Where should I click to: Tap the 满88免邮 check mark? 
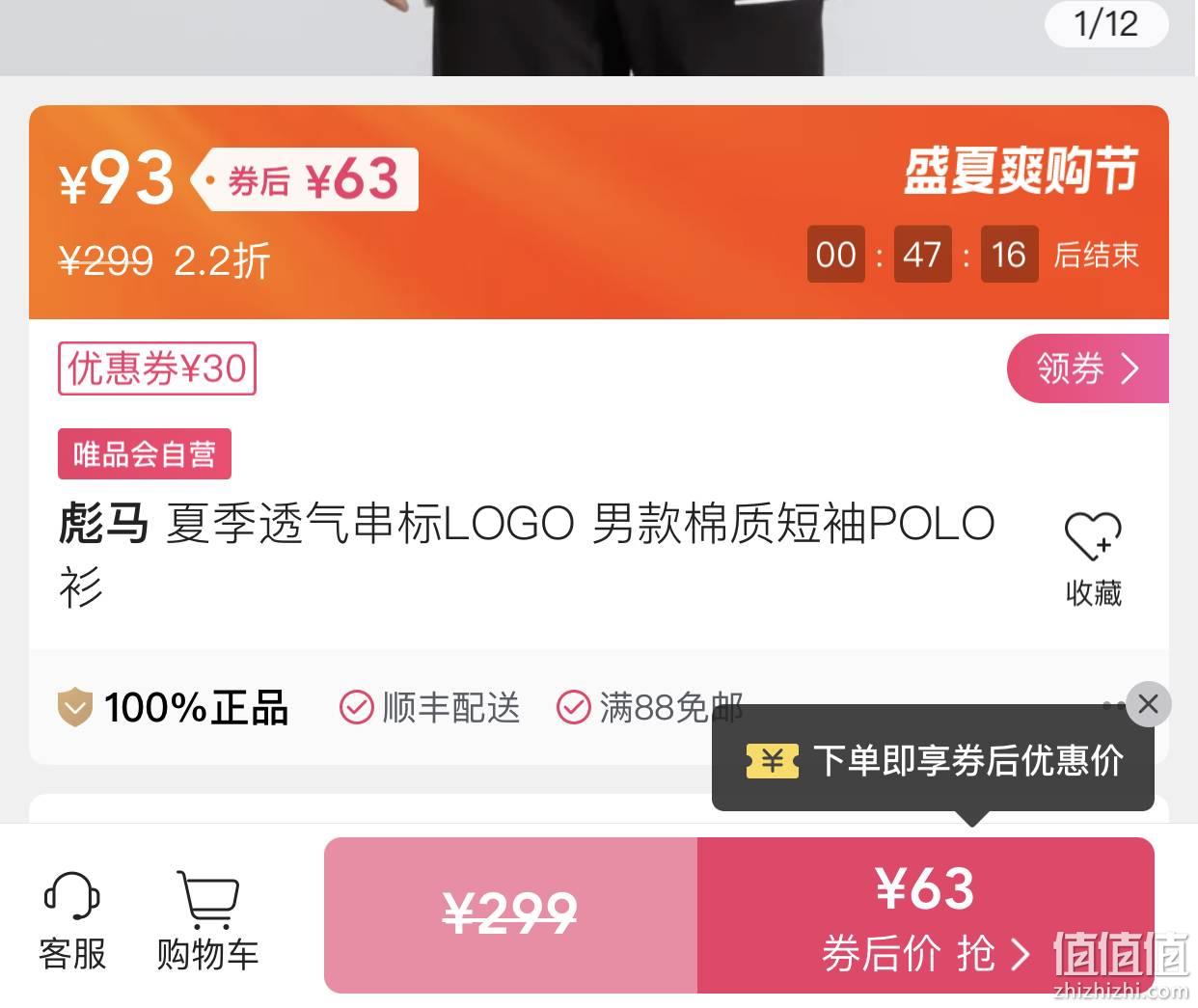tap(573, 708)
